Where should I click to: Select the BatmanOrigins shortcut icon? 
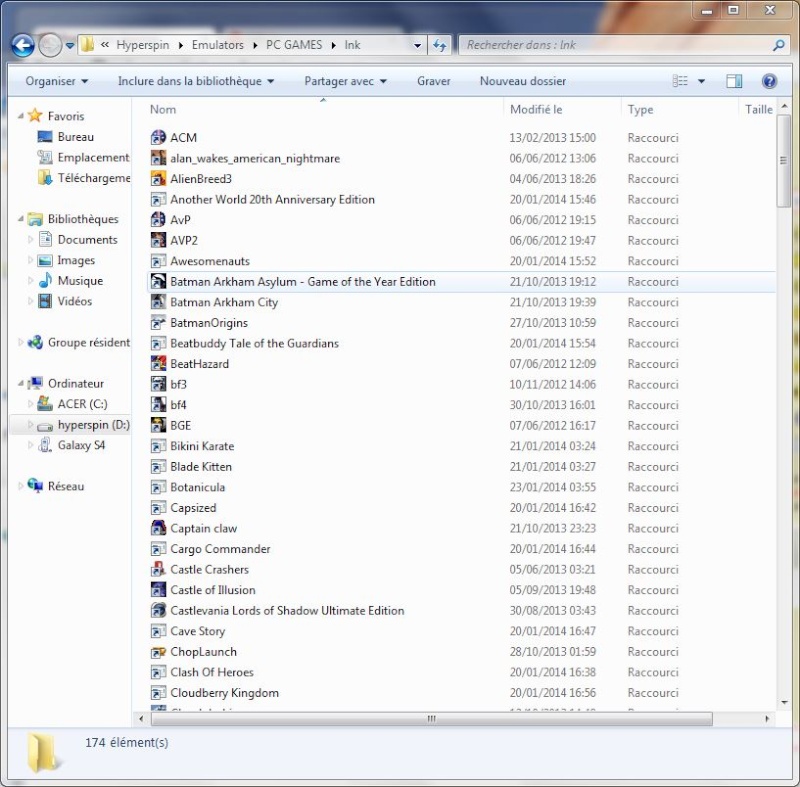point(158,322)
